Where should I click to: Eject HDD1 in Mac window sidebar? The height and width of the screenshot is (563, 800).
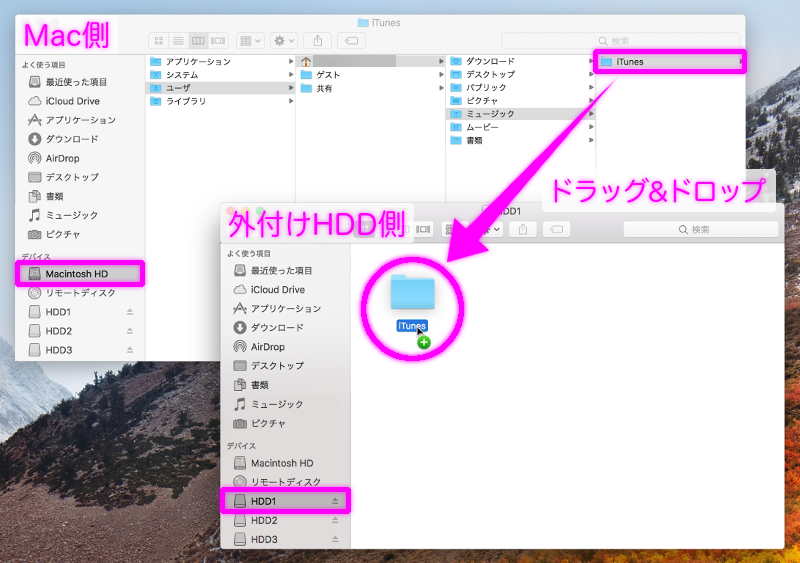[130, 312]
